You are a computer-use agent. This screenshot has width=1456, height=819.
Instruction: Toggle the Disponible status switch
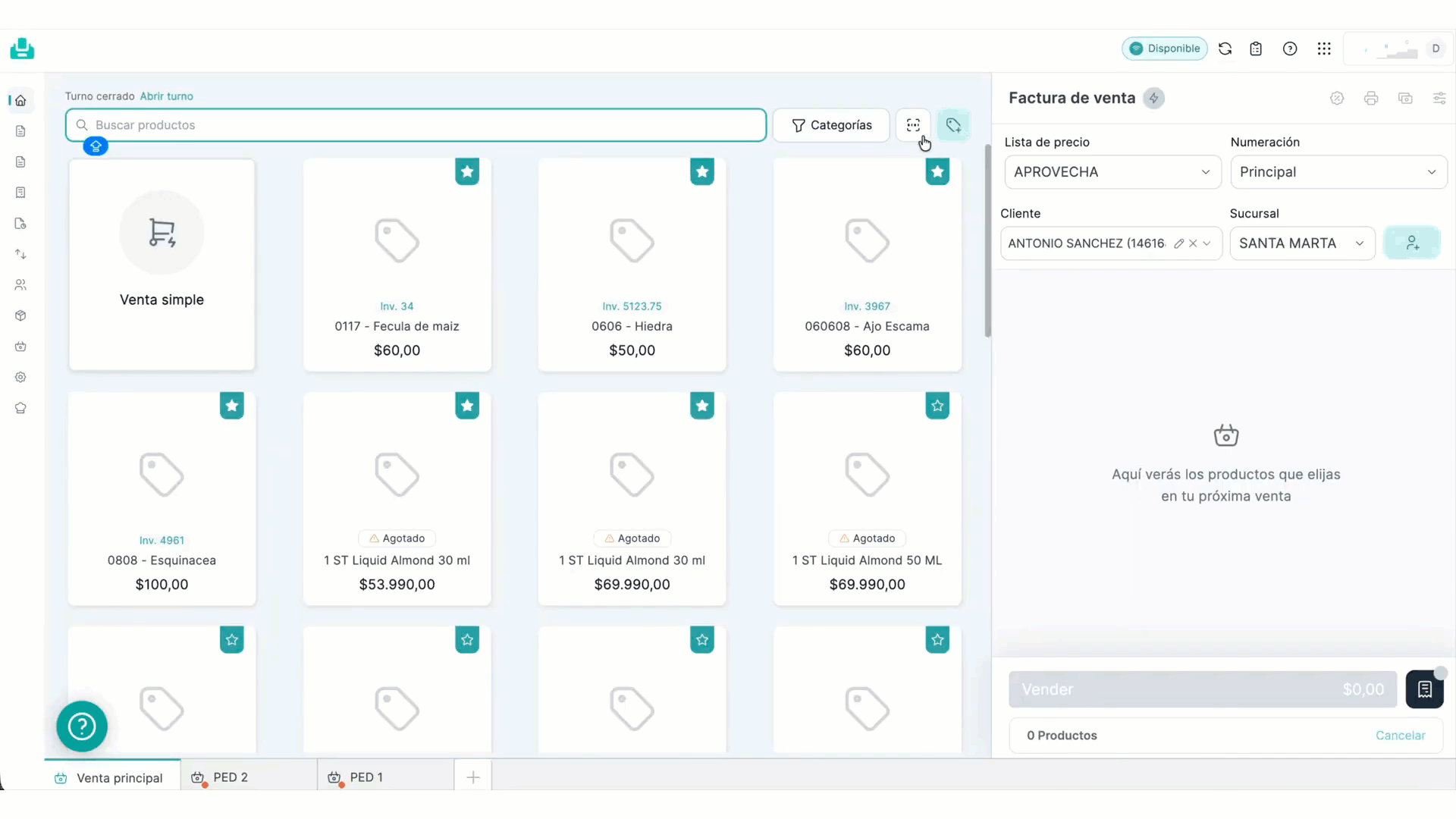tap(1165, 49)
